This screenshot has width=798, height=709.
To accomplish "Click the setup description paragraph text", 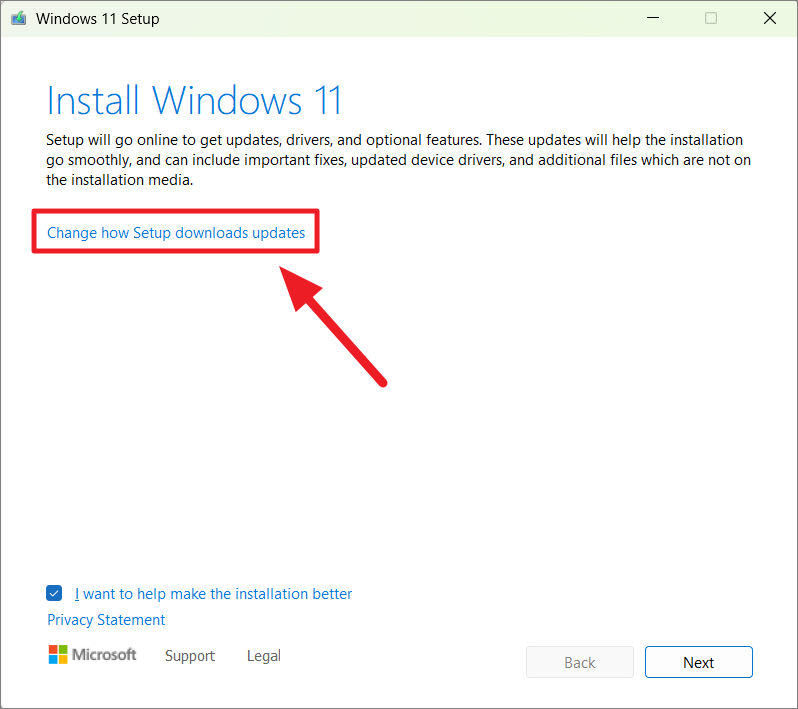I will (x=398, y=160).
